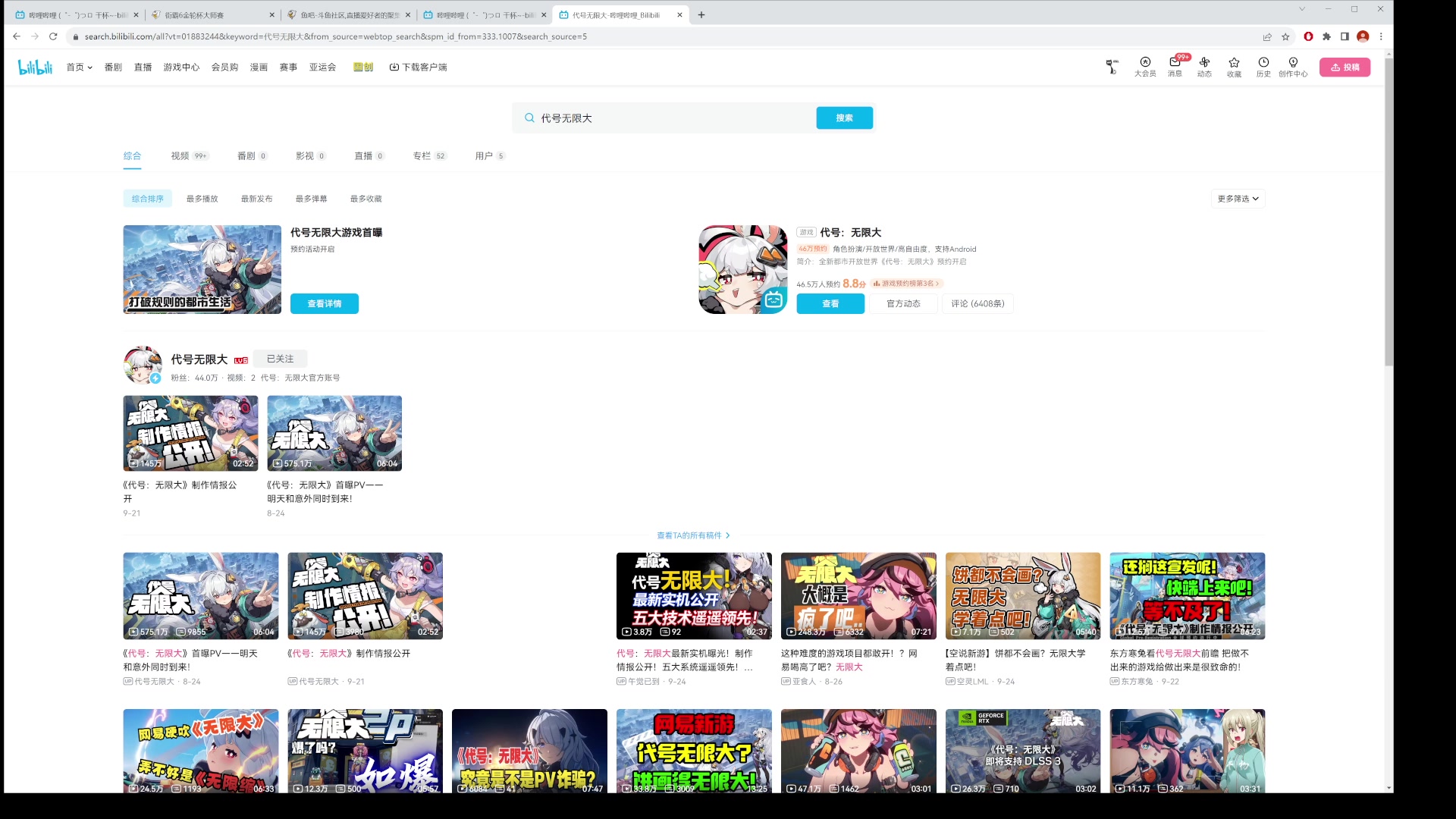Share page via address bar share icon
The height and width of the screenshot is (819, 1456).
coord(1267,36)
